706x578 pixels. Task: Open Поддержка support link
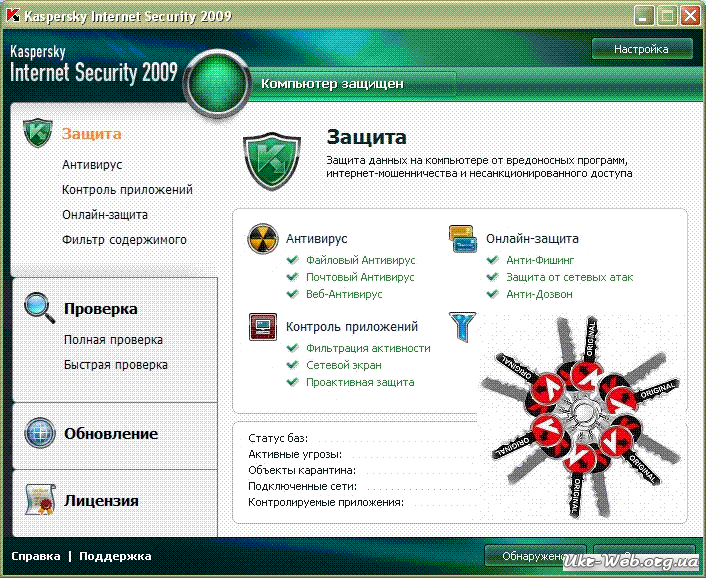coord(115,556)
